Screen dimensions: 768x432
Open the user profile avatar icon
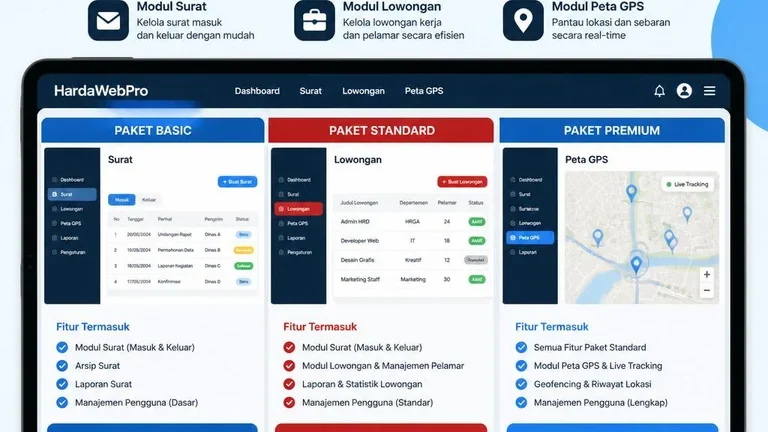684,91
